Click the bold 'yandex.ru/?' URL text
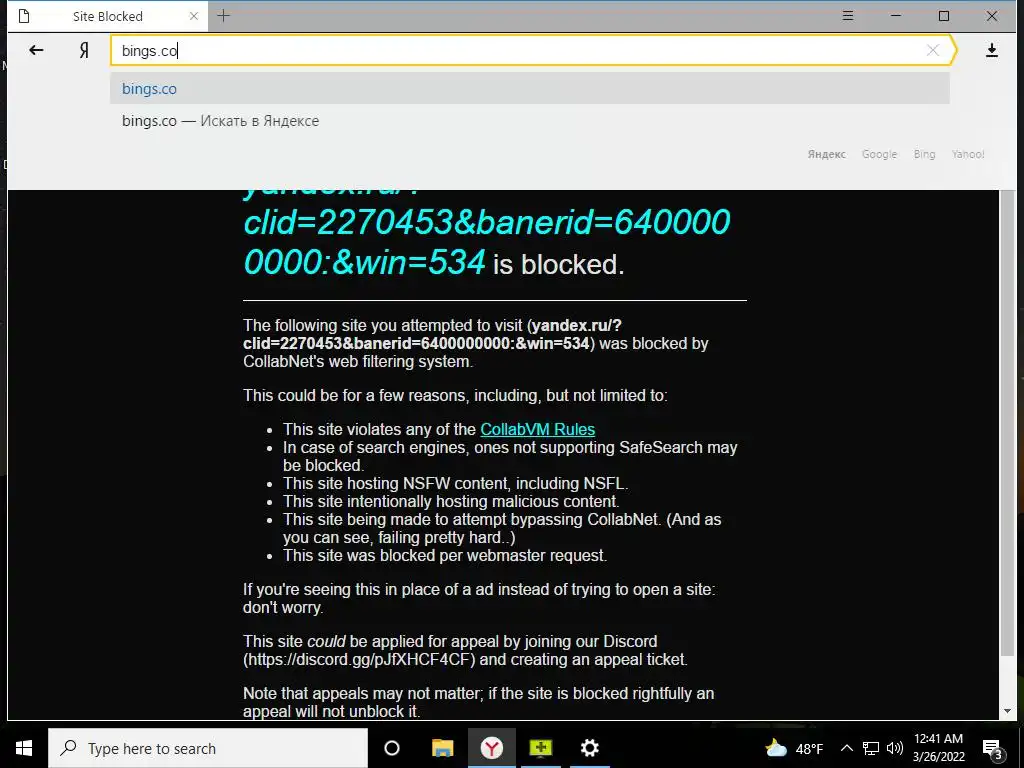Screen dimensions: 1024x768 [x=577, y=325]
